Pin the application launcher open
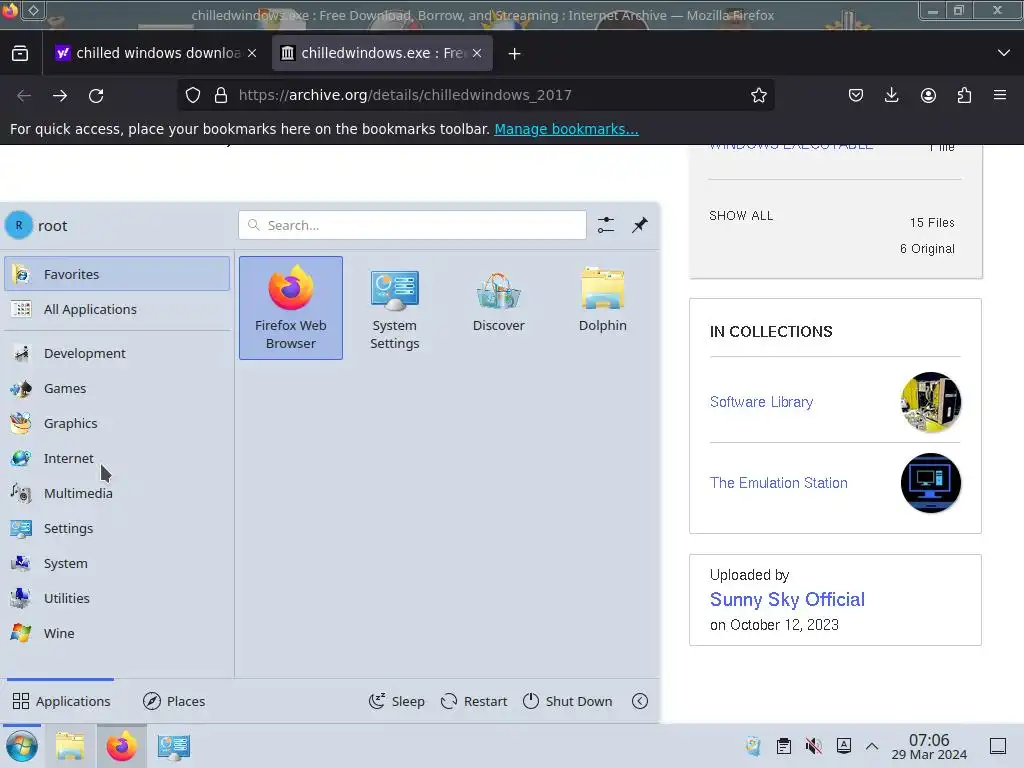This screenshot has height=768, width=1024. [x=640, y=225]
